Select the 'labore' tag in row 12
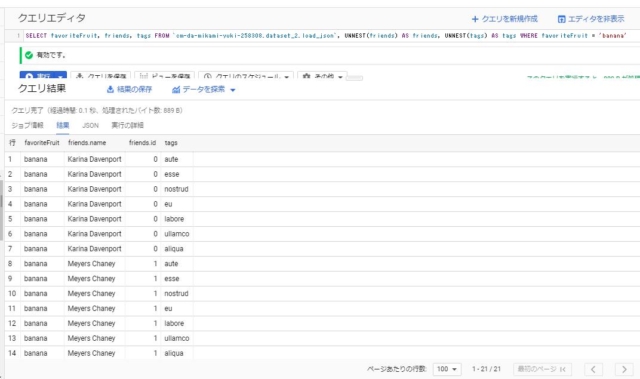Screen dimensions: 640x379 (x=174, y=324)
